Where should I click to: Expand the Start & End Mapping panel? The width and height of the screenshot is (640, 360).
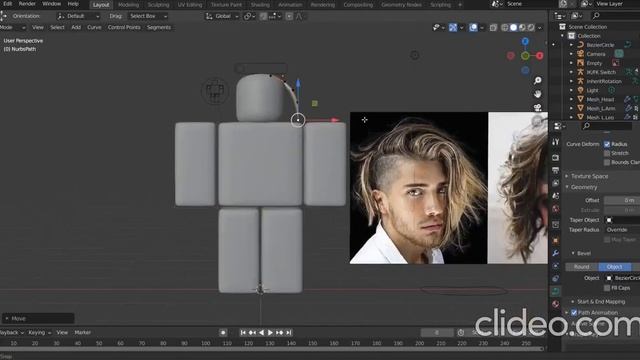[x=601, y=301]
